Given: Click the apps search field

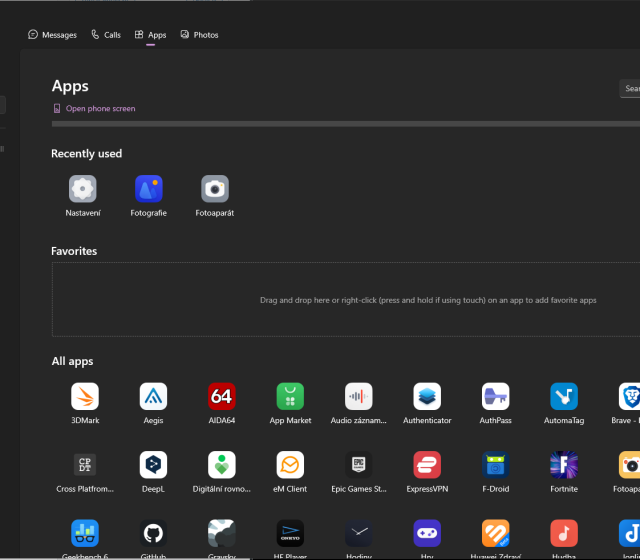Looking at the screenshot, I should click(630, 89).
